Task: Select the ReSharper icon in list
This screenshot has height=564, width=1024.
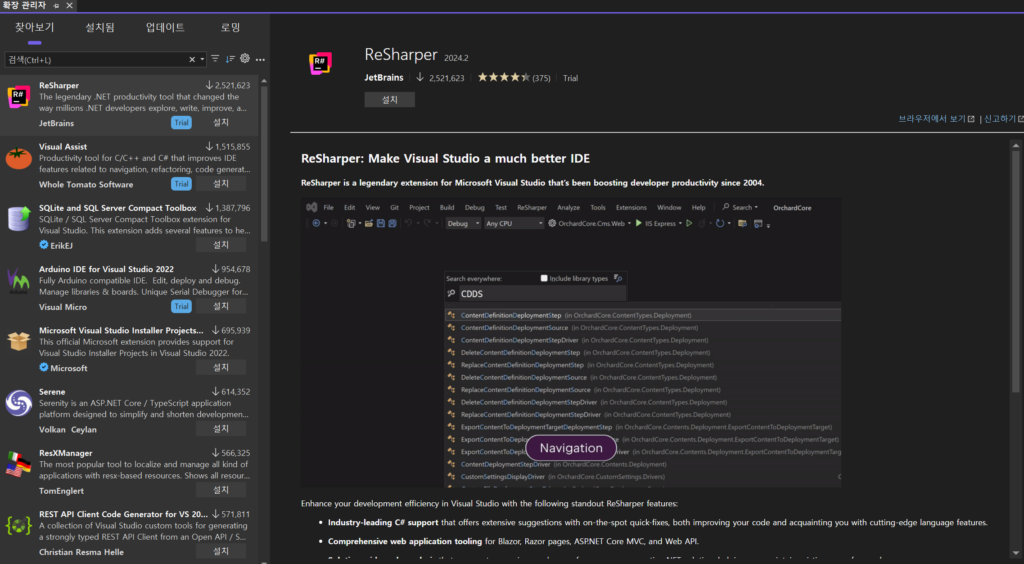Action: pyautogui.click(x=18, y=97)
